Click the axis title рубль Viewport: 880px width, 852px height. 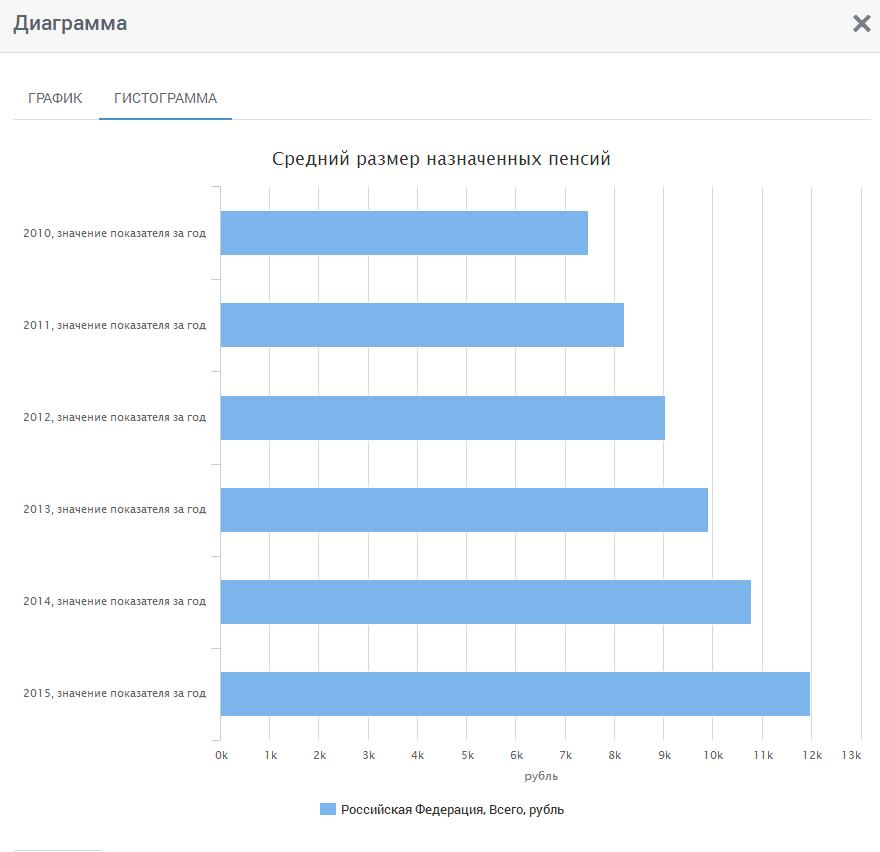(541, 776)
